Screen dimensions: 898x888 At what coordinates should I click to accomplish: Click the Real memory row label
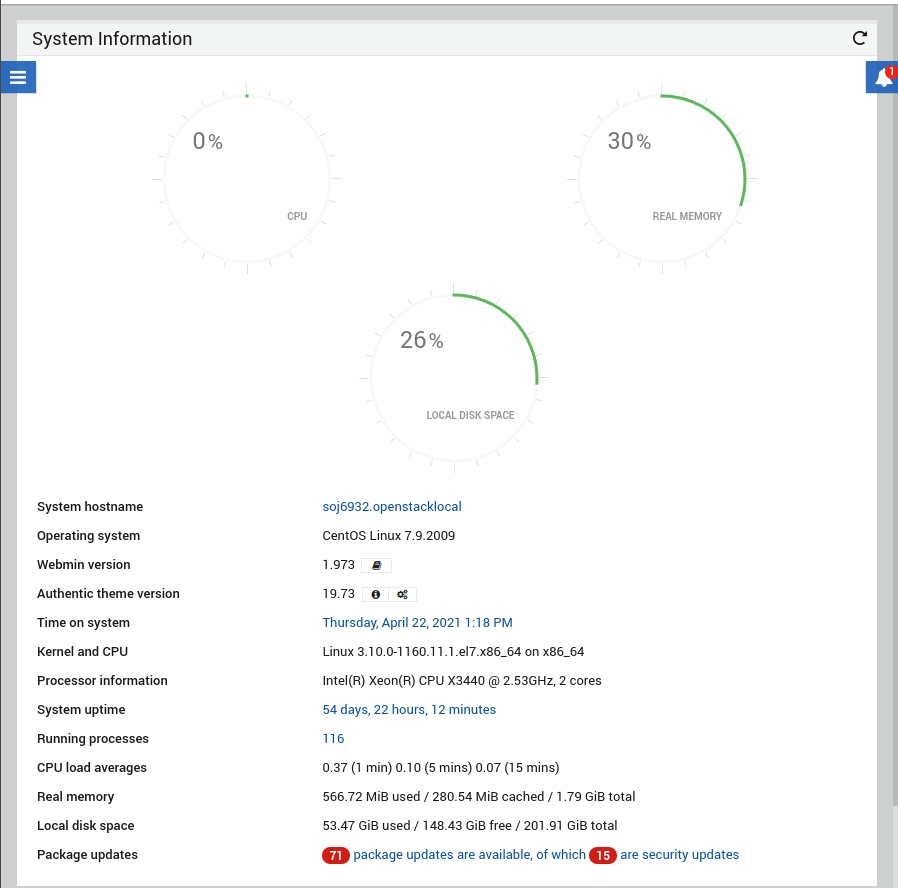click(76, 796)
